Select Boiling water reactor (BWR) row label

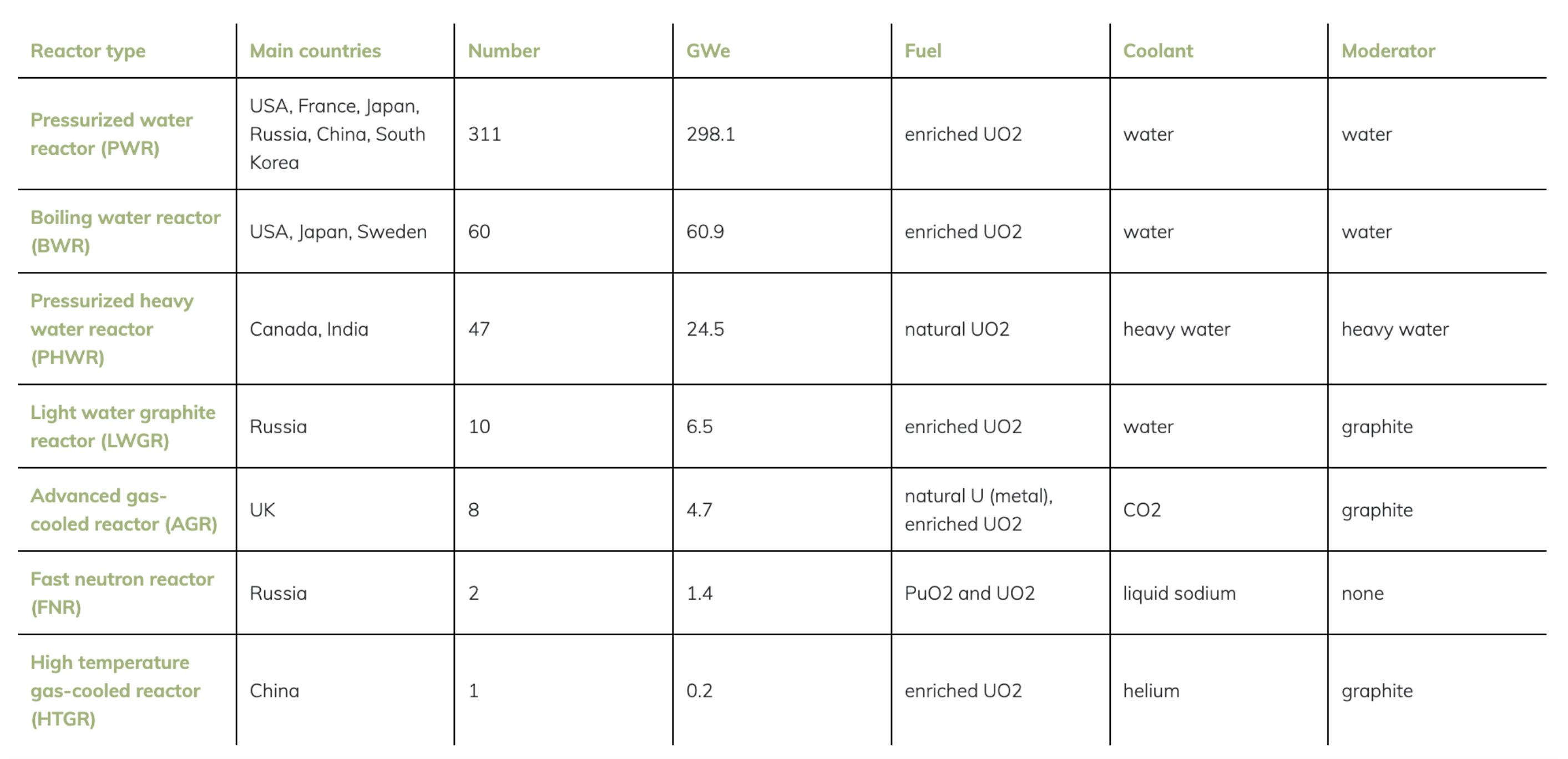tap(125, 231)
